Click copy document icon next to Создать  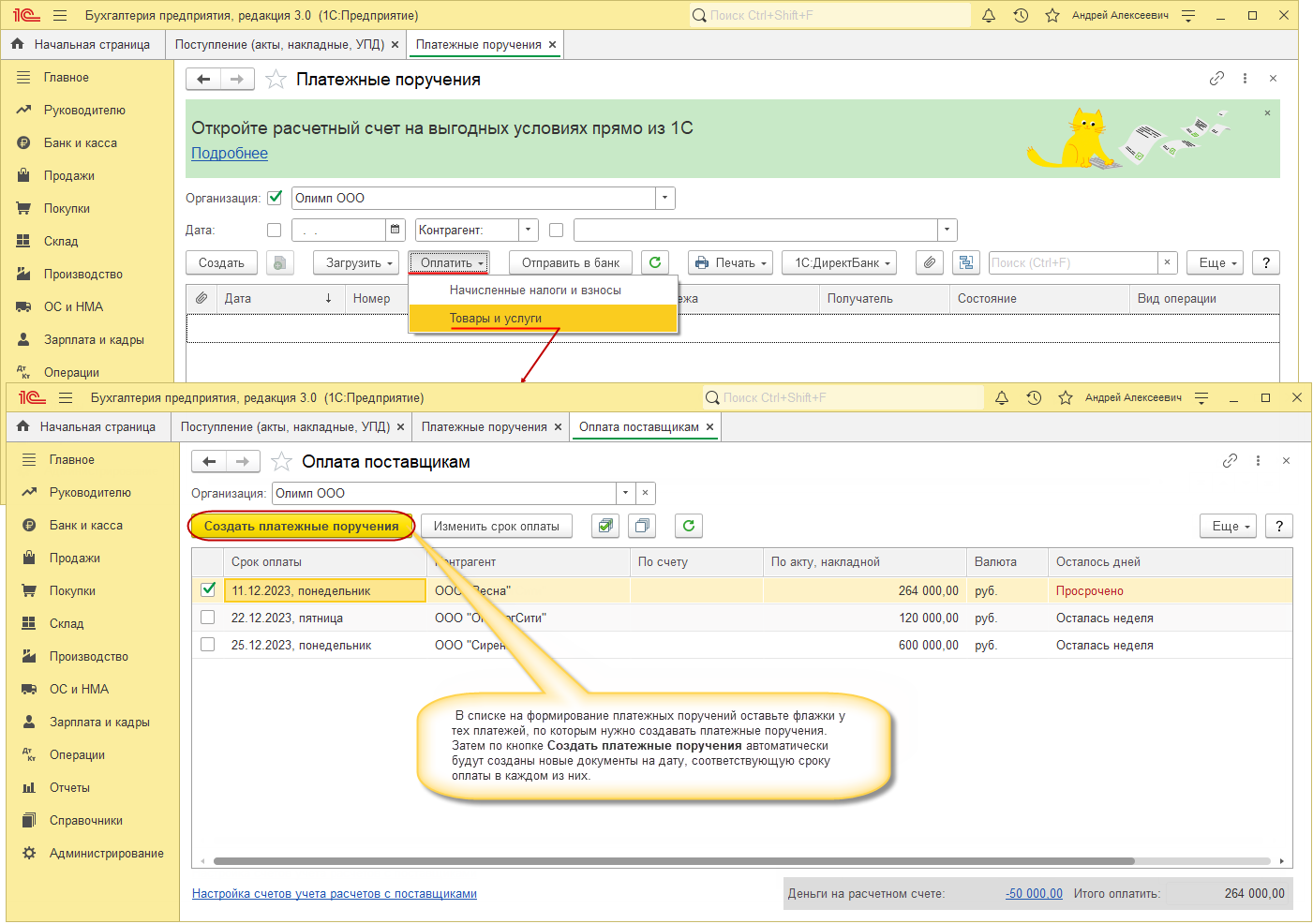(x=279, y=262)
